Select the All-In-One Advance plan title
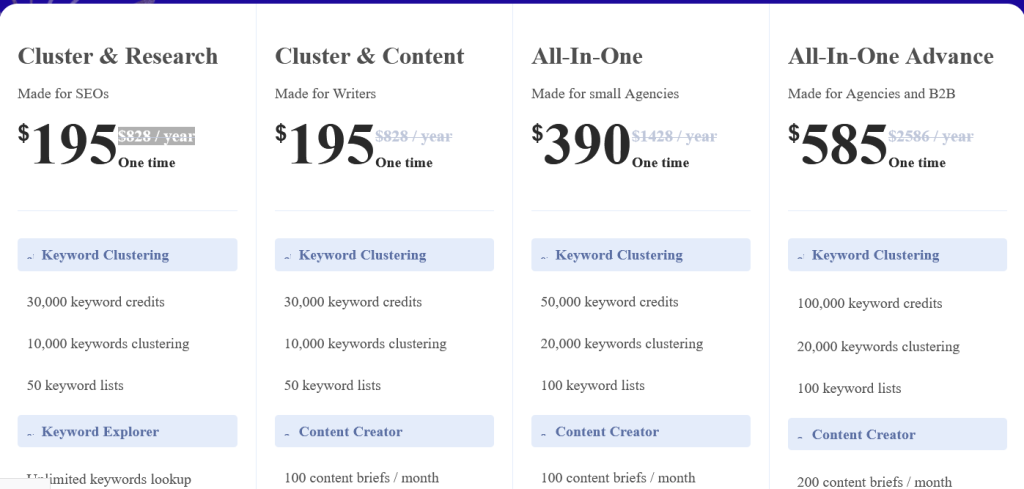 (891, 56)
